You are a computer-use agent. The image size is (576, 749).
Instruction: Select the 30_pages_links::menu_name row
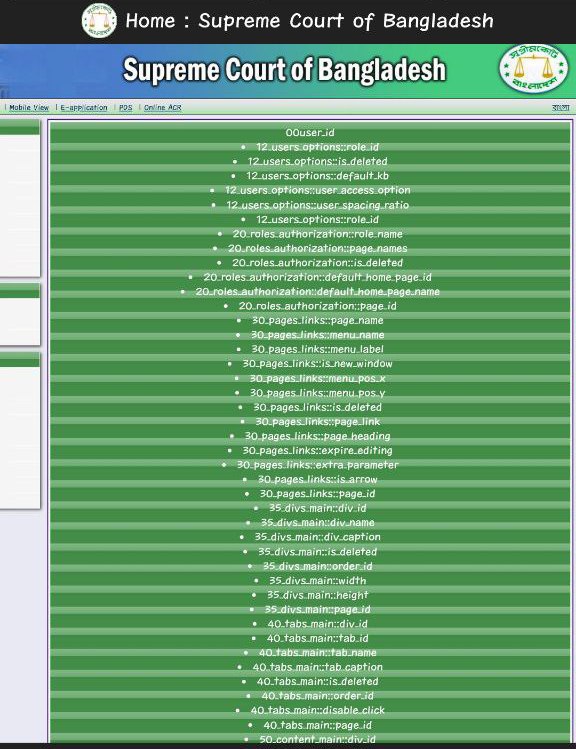pyautogui.click(x=318, y=335)
